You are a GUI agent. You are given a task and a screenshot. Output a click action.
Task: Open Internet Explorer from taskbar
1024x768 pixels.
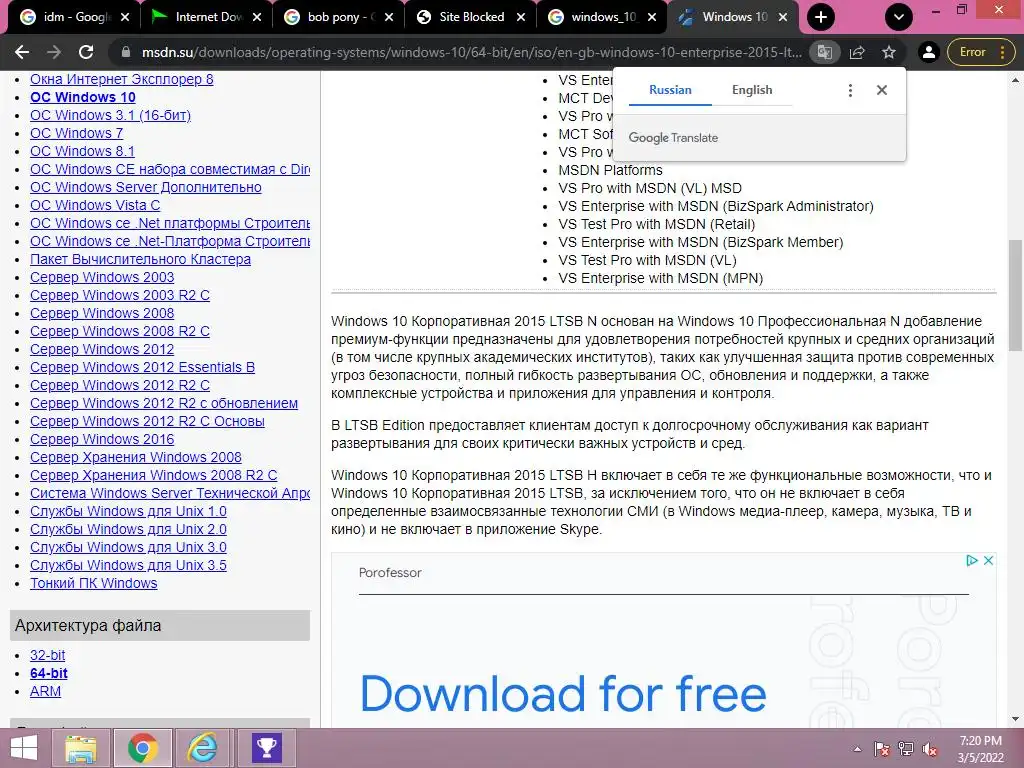tap(203, 748)
